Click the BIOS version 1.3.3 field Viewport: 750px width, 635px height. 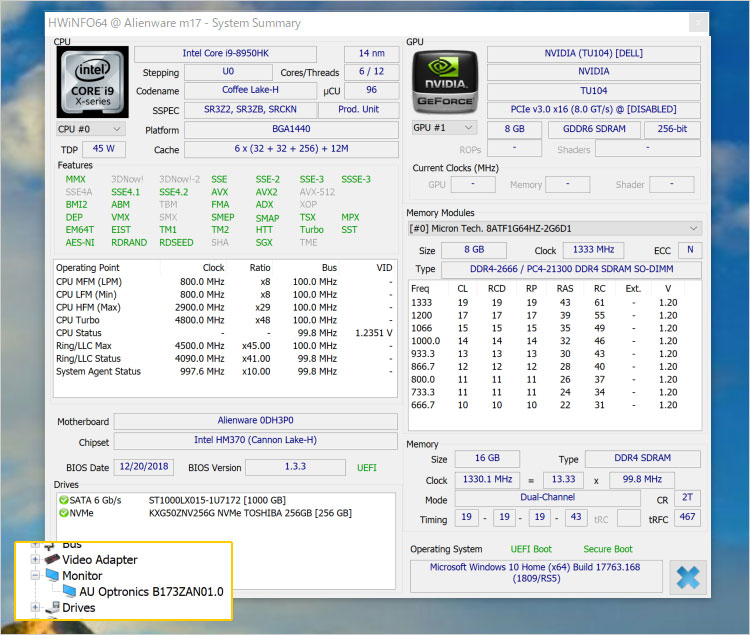point(295,467)
